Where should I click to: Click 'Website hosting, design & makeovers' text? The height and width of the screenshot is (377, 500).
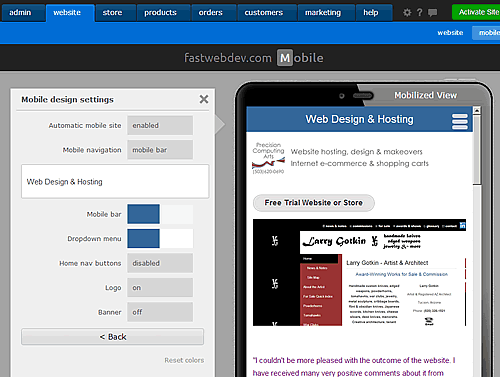pos(356,152)
